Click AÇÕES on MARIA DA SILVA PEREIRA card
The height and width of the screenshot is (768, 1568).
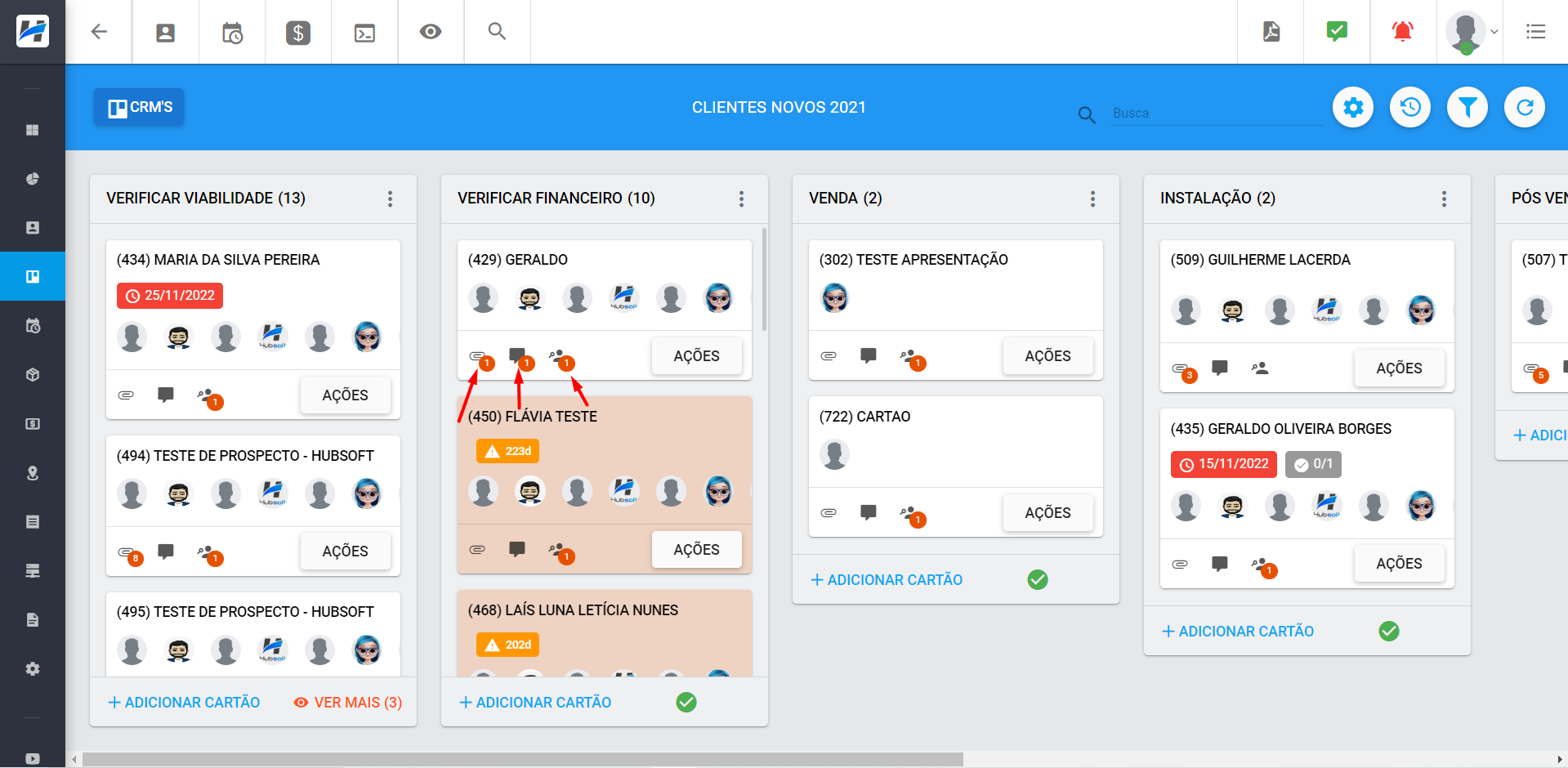345,395
